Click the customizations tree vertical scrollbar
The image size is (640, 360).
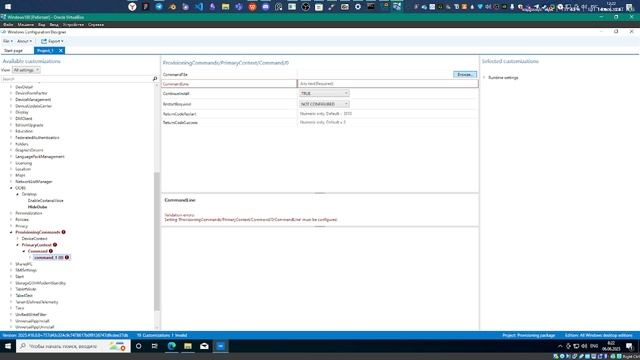pos(157,241)
